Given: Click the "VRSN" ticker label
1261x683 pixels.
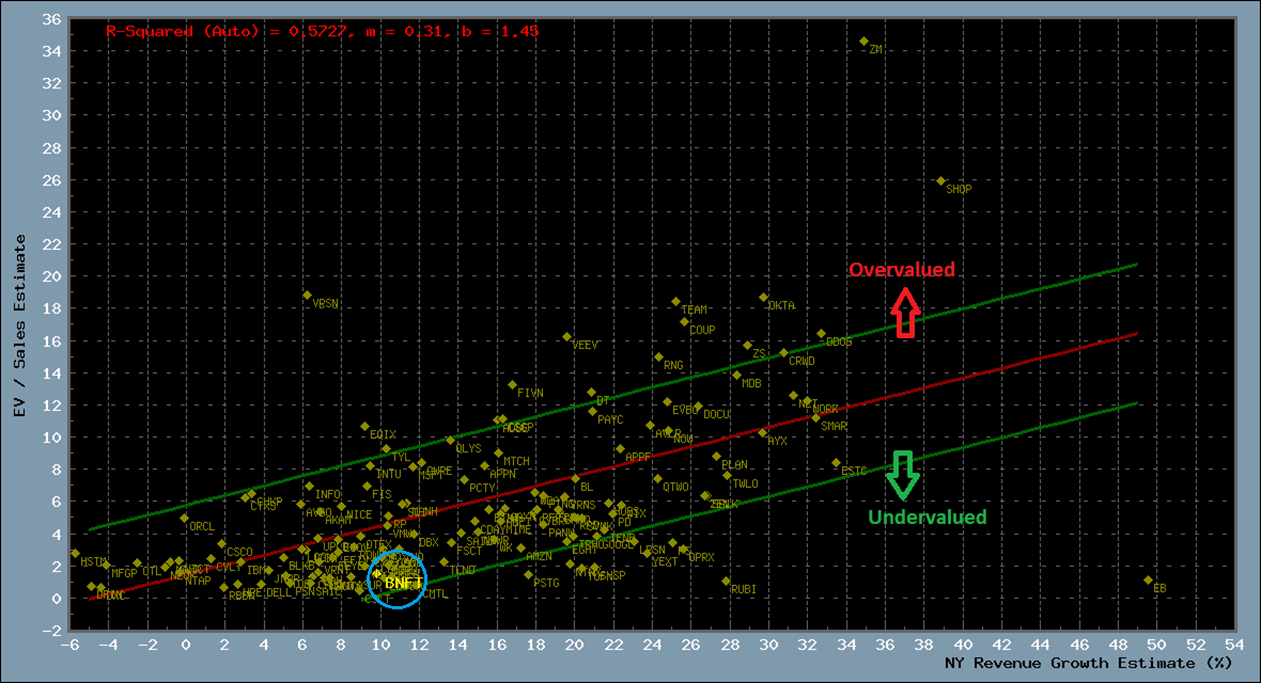Looking at the screenshot, I should (326, 303).
